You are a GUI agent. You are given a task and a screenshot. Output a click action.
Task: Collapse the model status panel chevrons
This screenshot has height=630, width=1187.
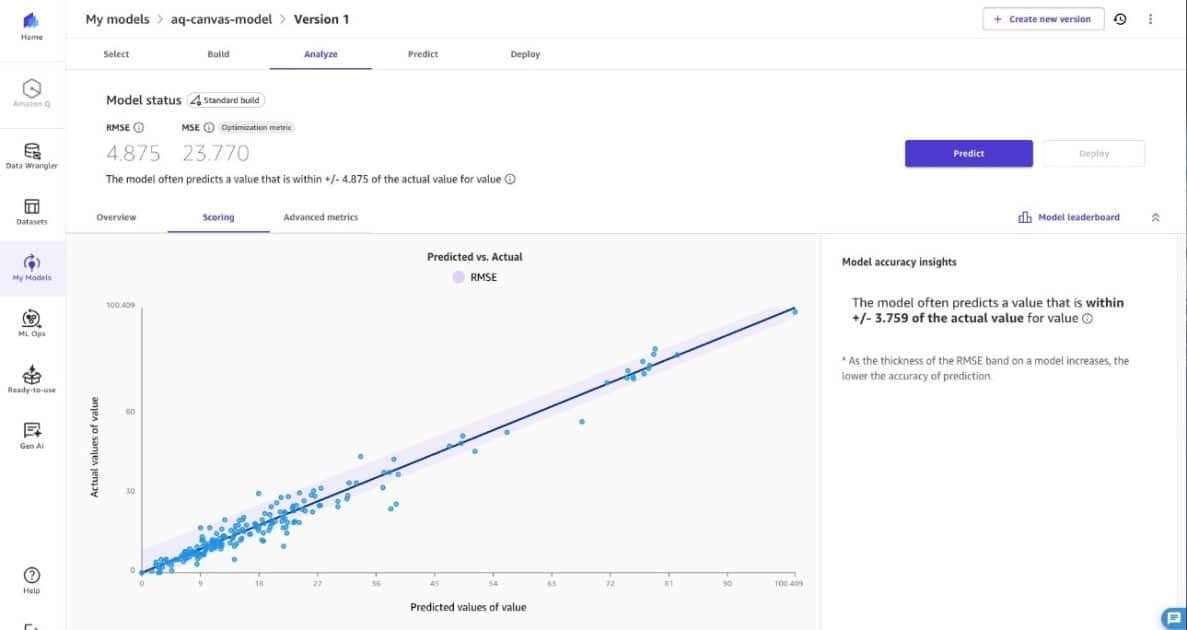tap(1156, 217)
